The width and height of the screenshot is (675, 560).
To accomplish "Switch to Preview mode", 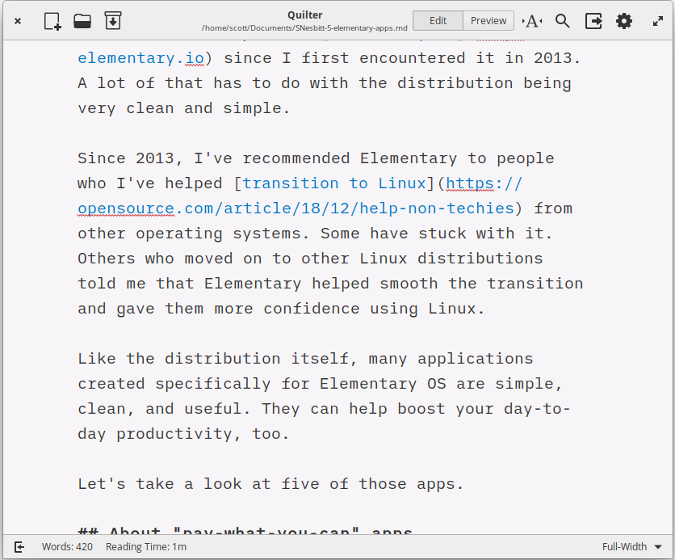I will 488,21.
